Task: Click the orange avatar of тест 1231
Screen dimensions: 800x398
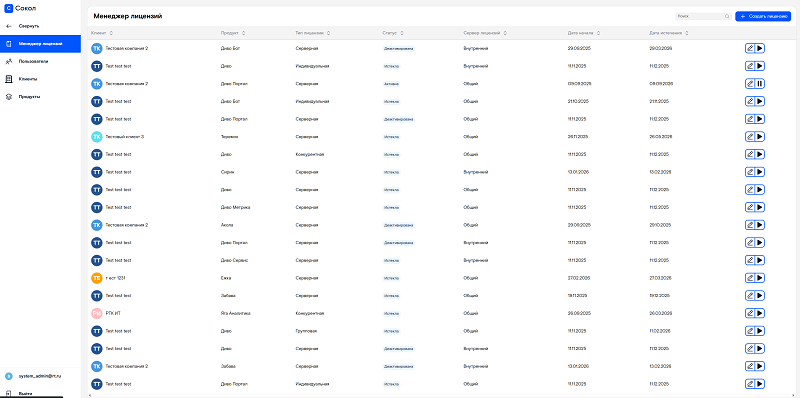Action: point(96,278)
